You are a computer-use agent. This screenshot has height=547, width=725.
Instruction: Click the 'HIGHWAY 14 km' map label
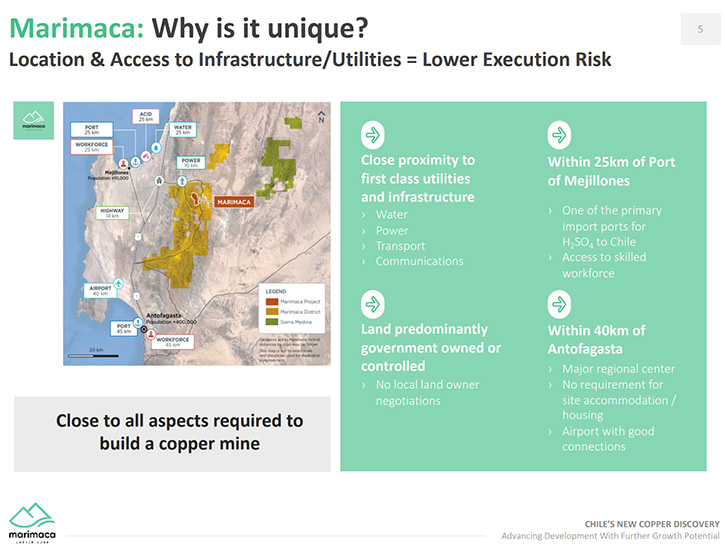tap(112, 213)
